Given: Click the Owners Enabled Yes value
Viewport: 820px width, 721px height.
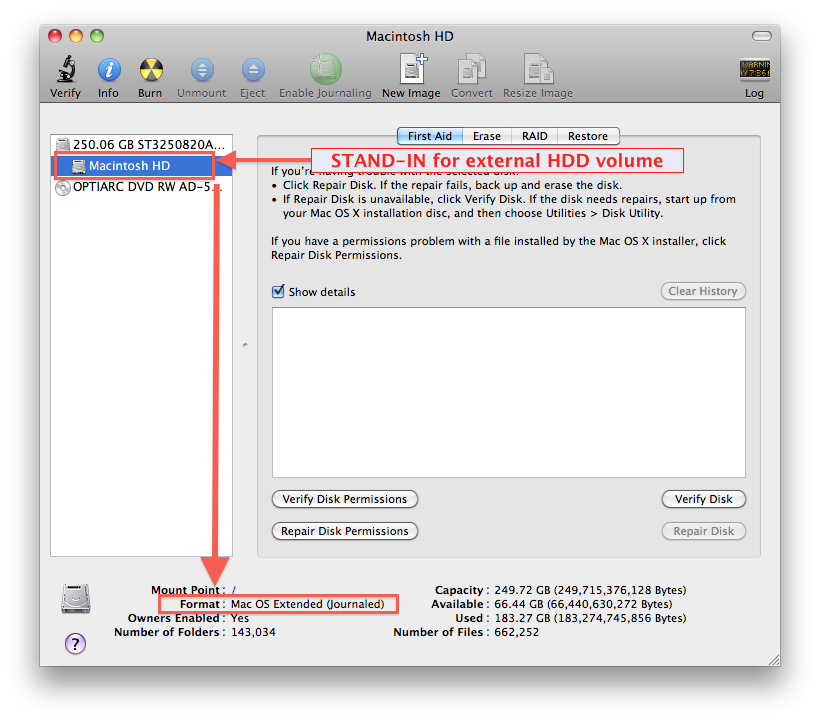Looking at the screenshot, I should (240, 618).
